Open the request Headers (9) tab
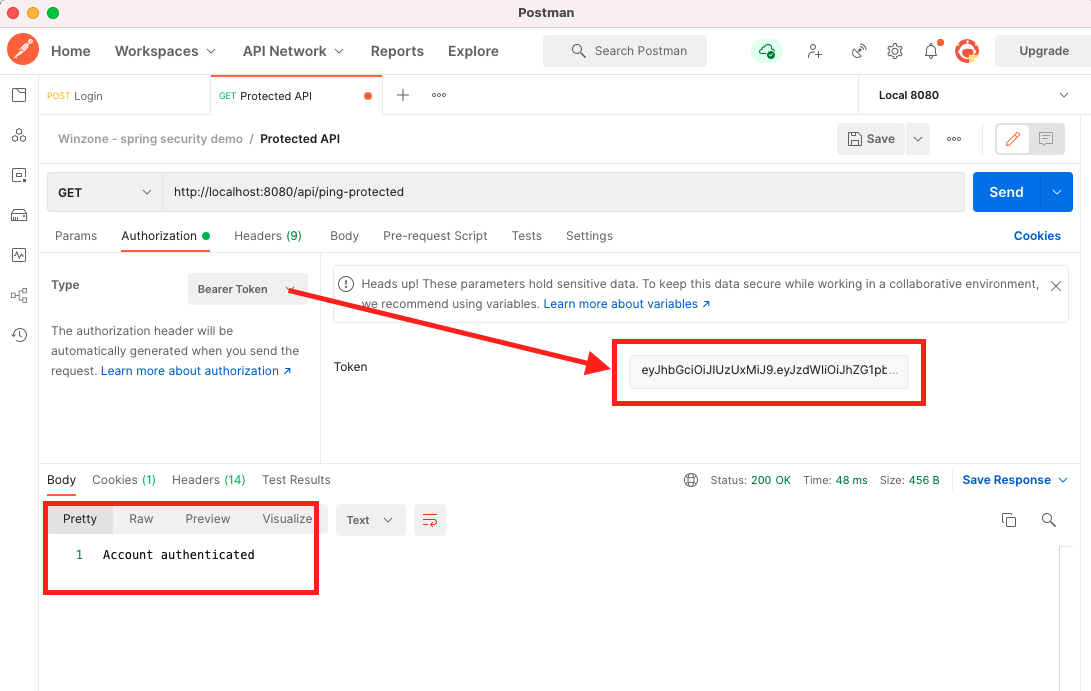The height and width of the screenshot is (691, 1091). coord(268,236)
